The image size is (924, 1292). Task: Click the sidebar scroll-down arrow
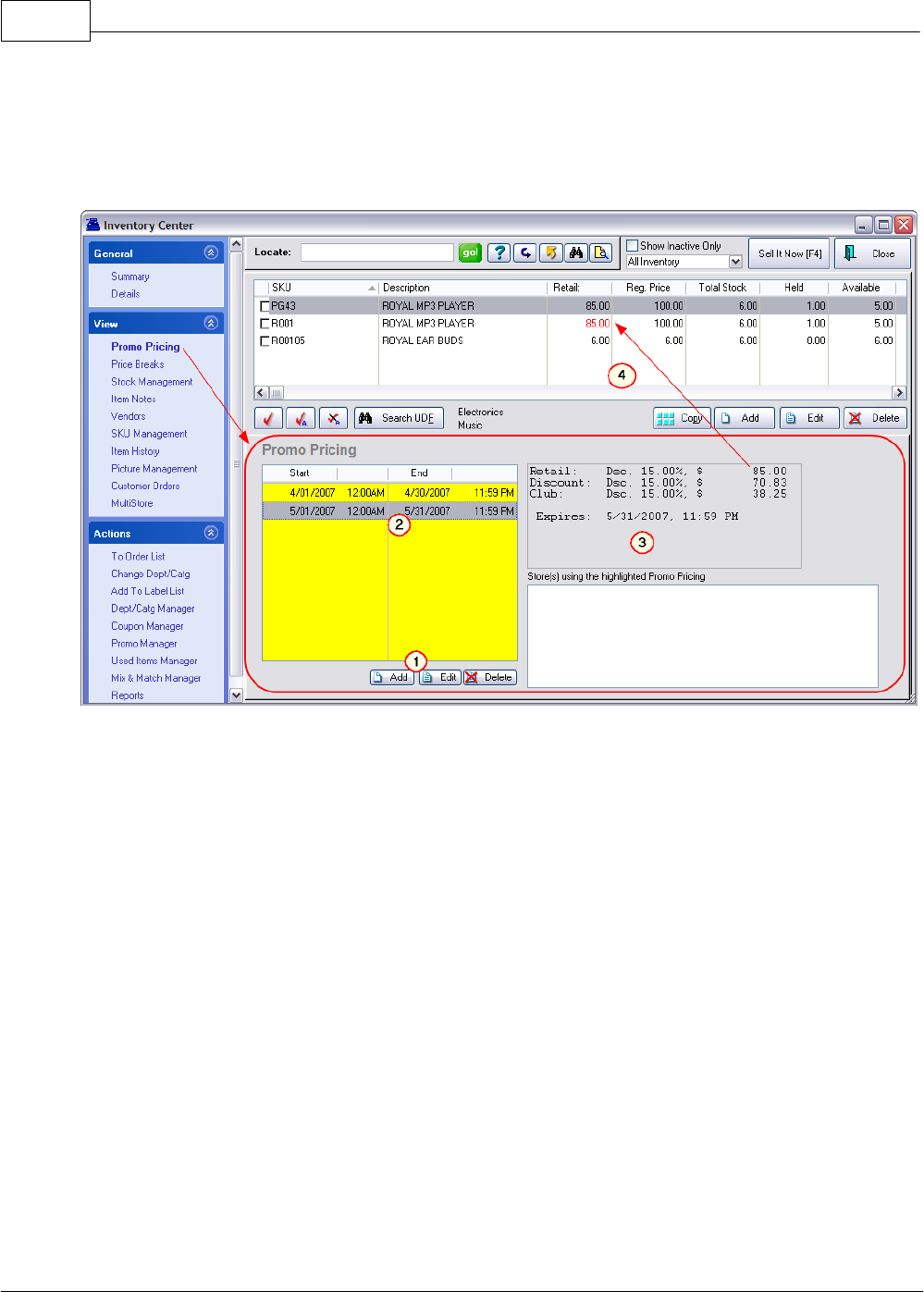click(x=236, y=695)
